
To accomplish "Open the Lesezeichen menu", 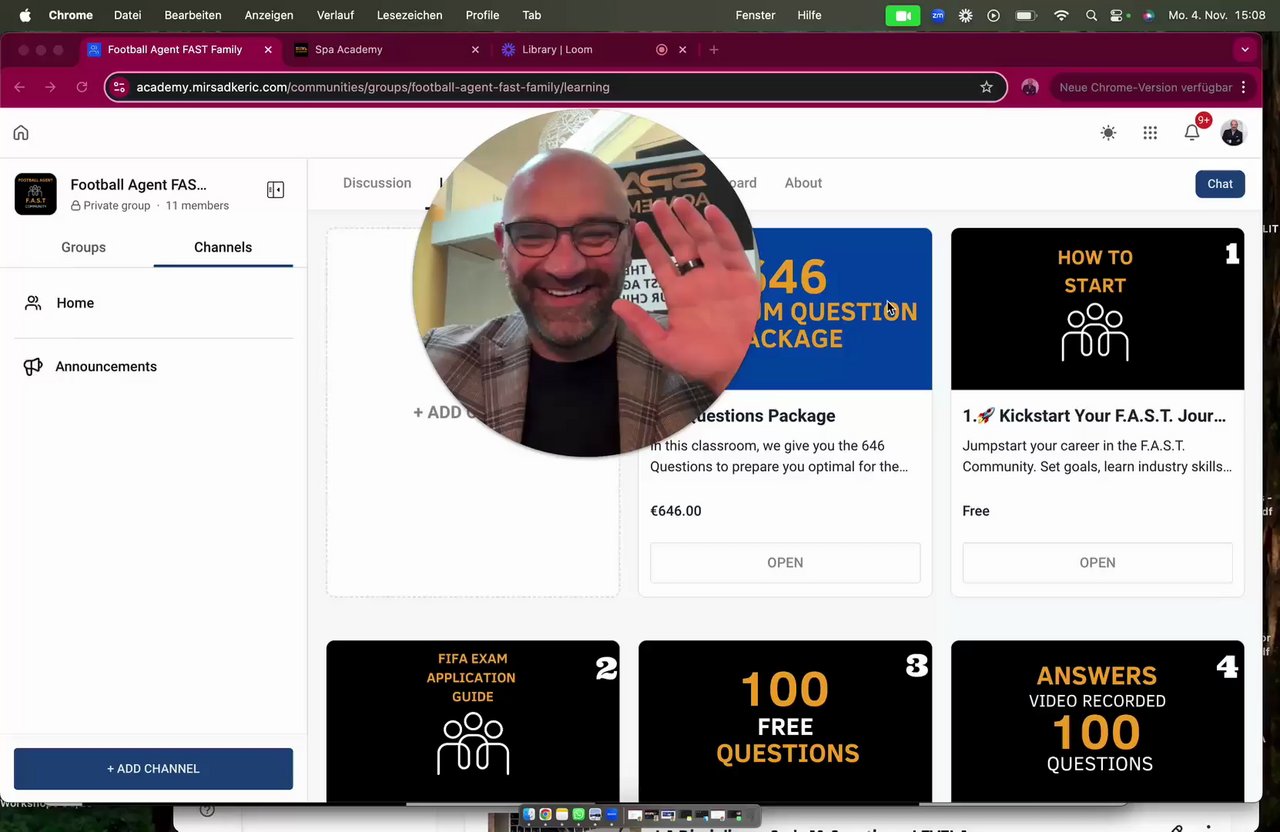I will pos(410,15).
